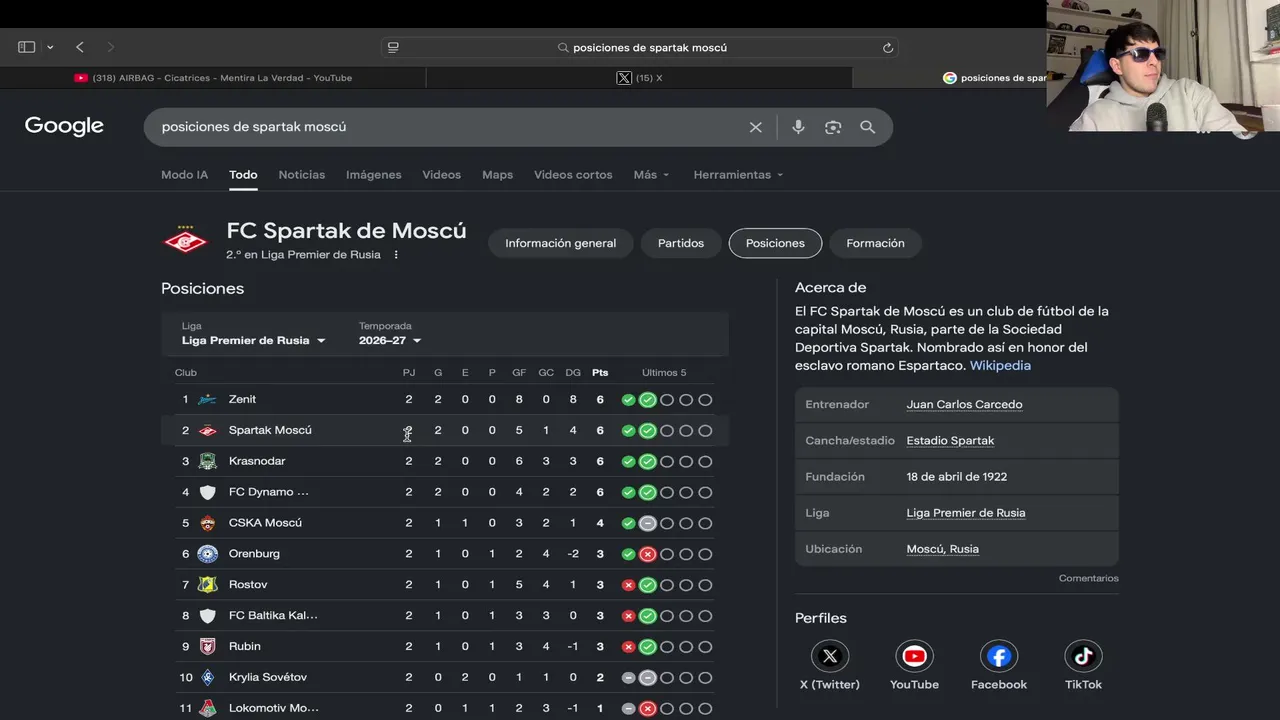Switch to the AIRBAG YouTube tab
This screenshot has height=720, width=1280.
[x=213, y=78]
